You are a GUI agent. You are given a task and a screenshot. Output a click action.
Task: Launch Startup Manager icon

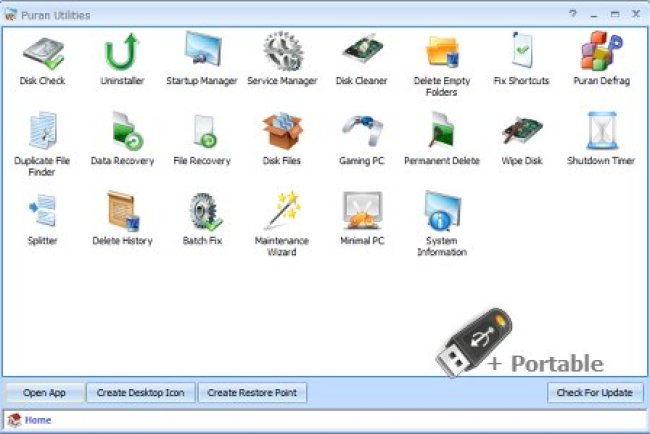(x=203, y=49)
